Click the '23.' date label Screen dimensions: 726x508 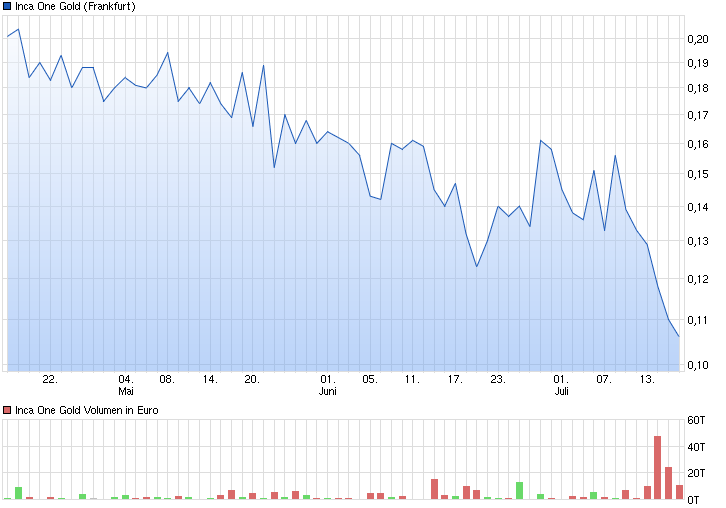coord(498,380)
